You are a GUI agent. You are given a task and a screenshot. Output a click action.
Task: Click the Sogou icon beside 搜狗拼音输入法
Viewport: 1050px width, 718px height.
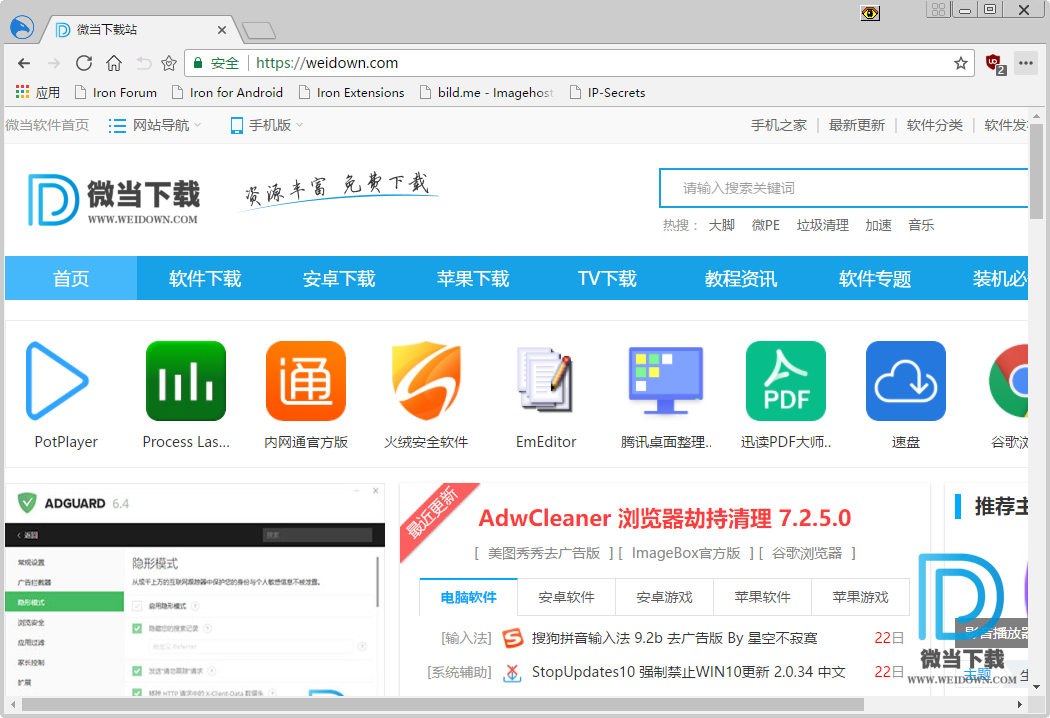coord(513,638)
